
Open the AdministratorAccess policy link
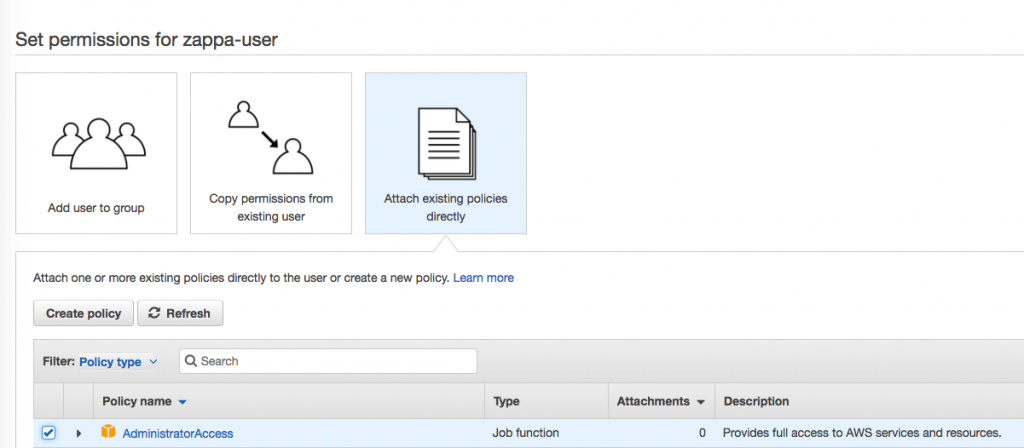(x=178, y=434)
